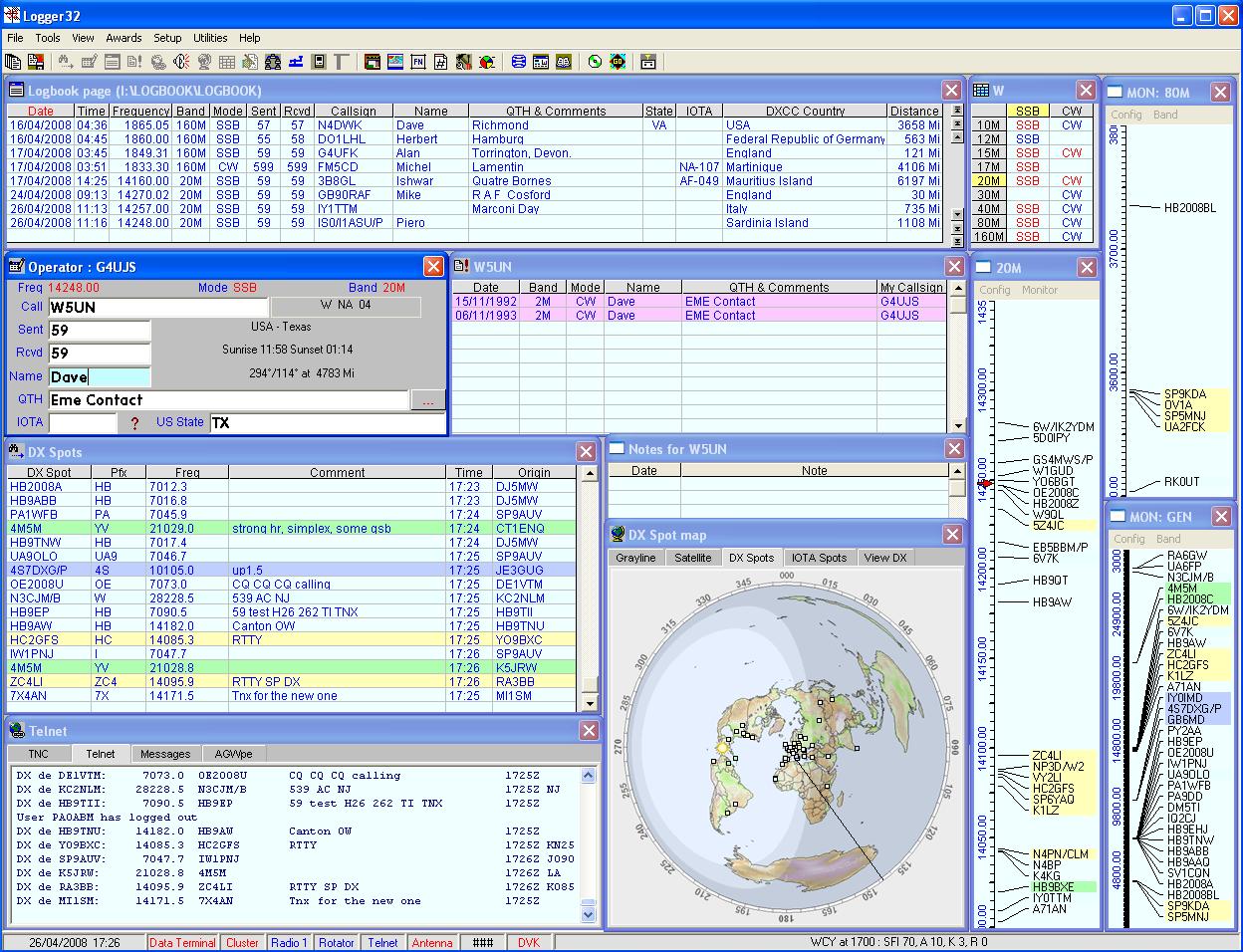1243x952 pixels.
Task: Open the Awards menu
Action: click(124, 38)
